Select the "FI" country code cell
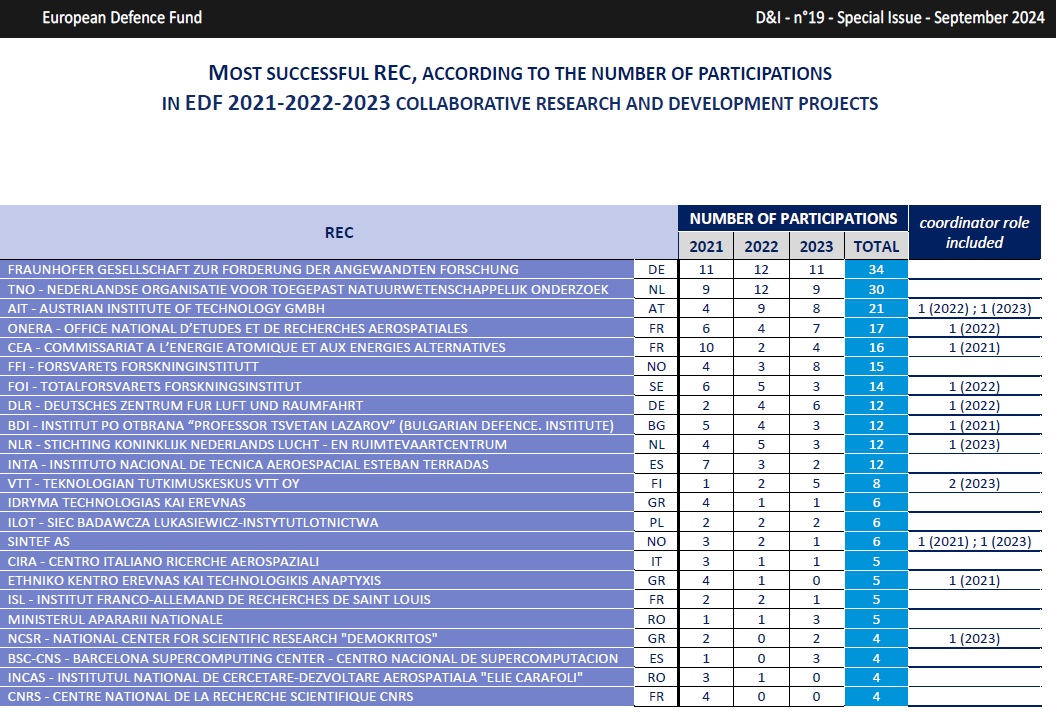 tap(657, 483)
